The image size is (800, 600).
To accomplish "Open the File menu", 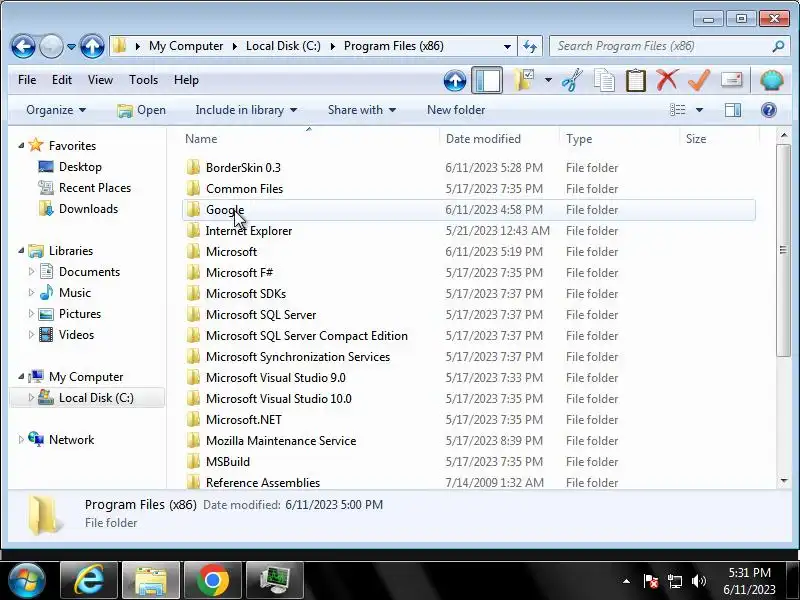I will [x=27, y=80].
